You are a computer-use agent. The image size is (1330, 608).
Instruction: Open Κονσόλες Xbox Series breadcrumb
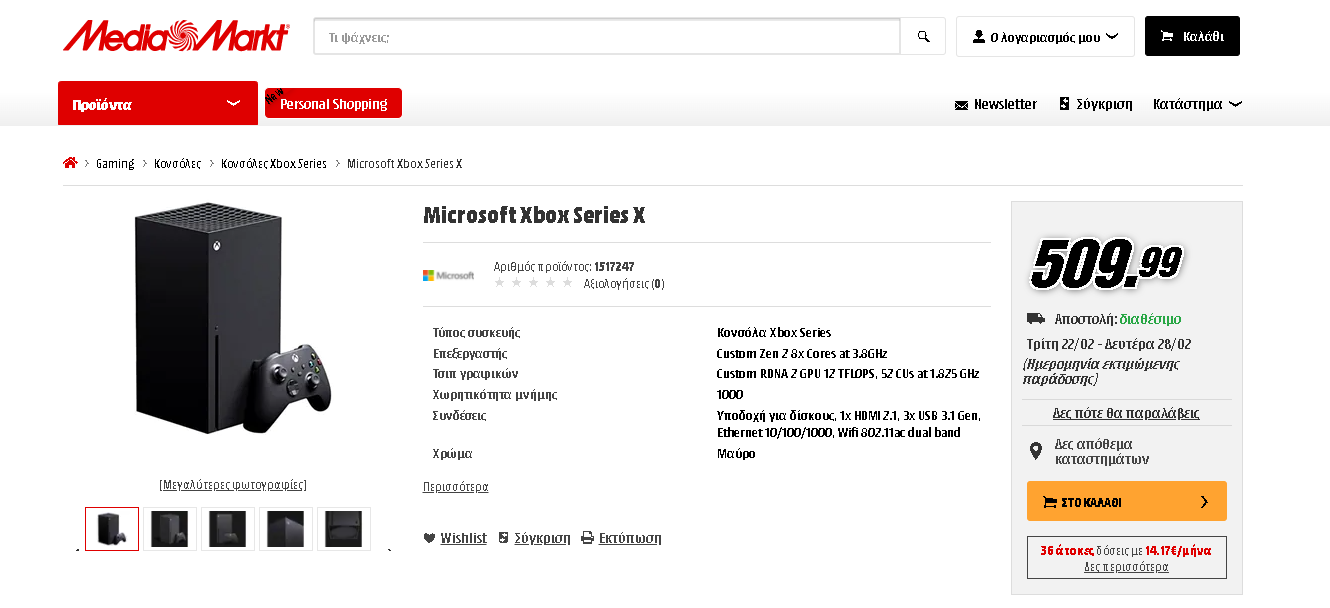click(x=274, y=163)
